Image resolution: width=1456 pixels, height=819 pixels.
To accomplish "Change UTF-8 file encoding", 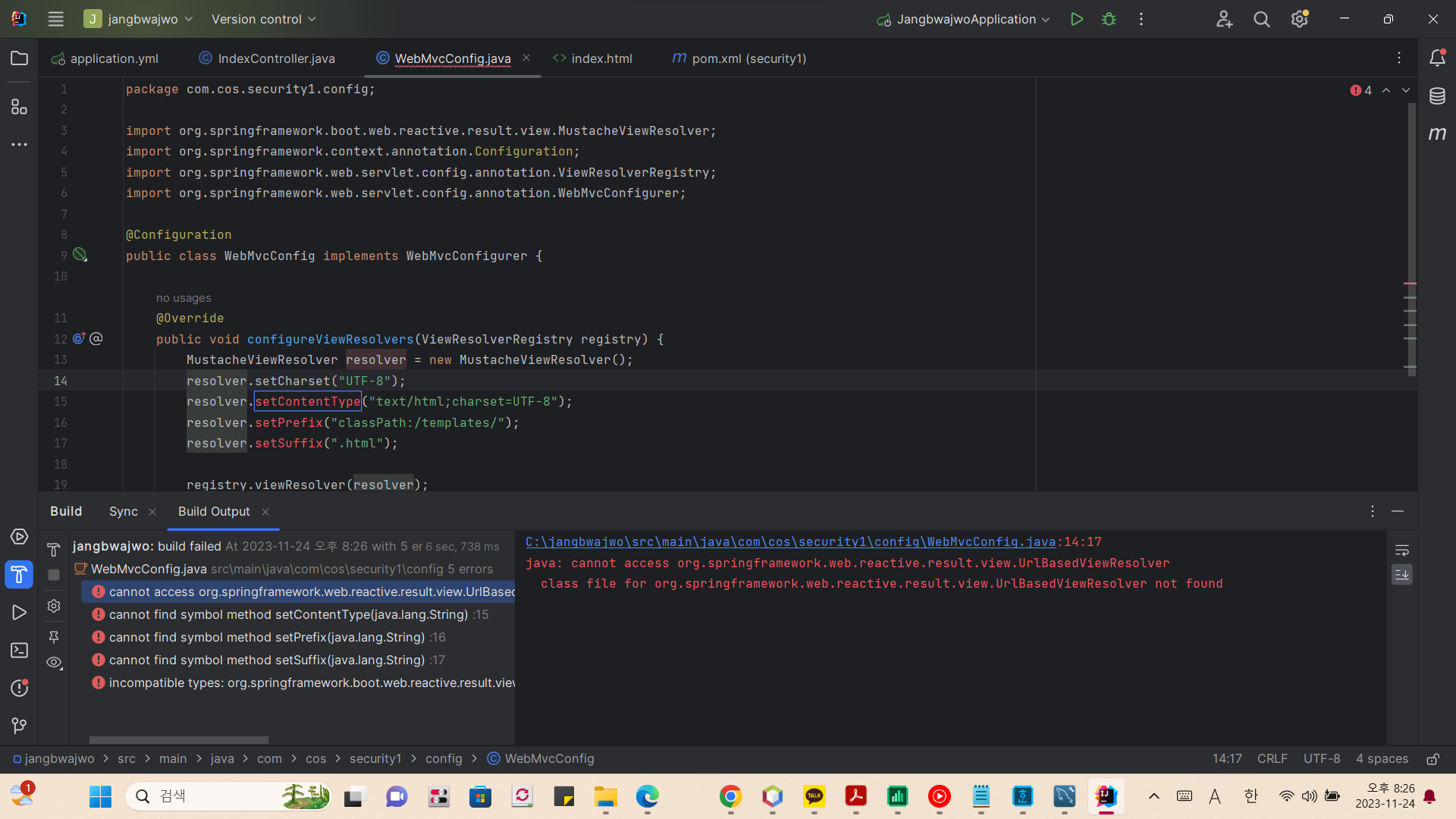I will (x=1321, y=759).
